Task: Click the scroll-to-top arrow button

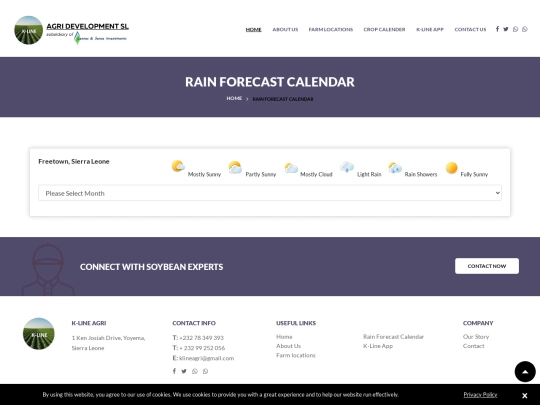Action: [525, 372]
